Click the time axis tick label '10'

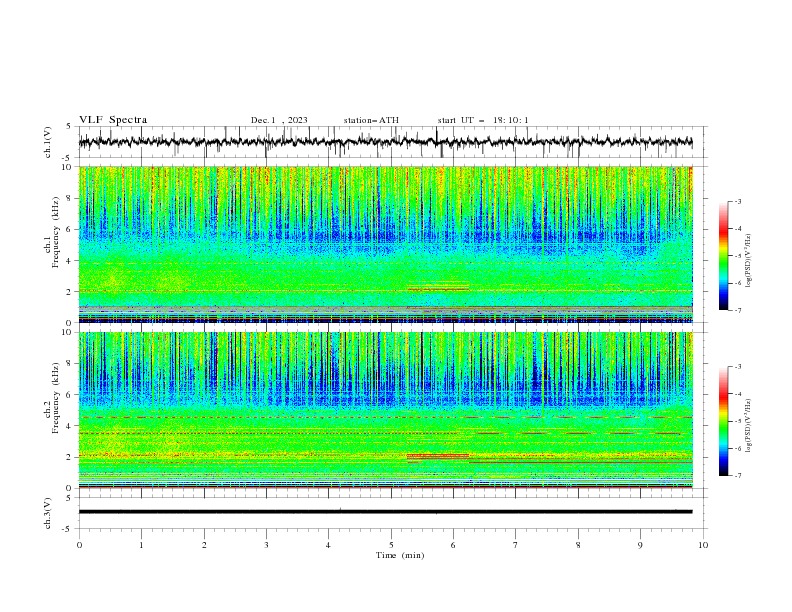[x=703, y=545]
